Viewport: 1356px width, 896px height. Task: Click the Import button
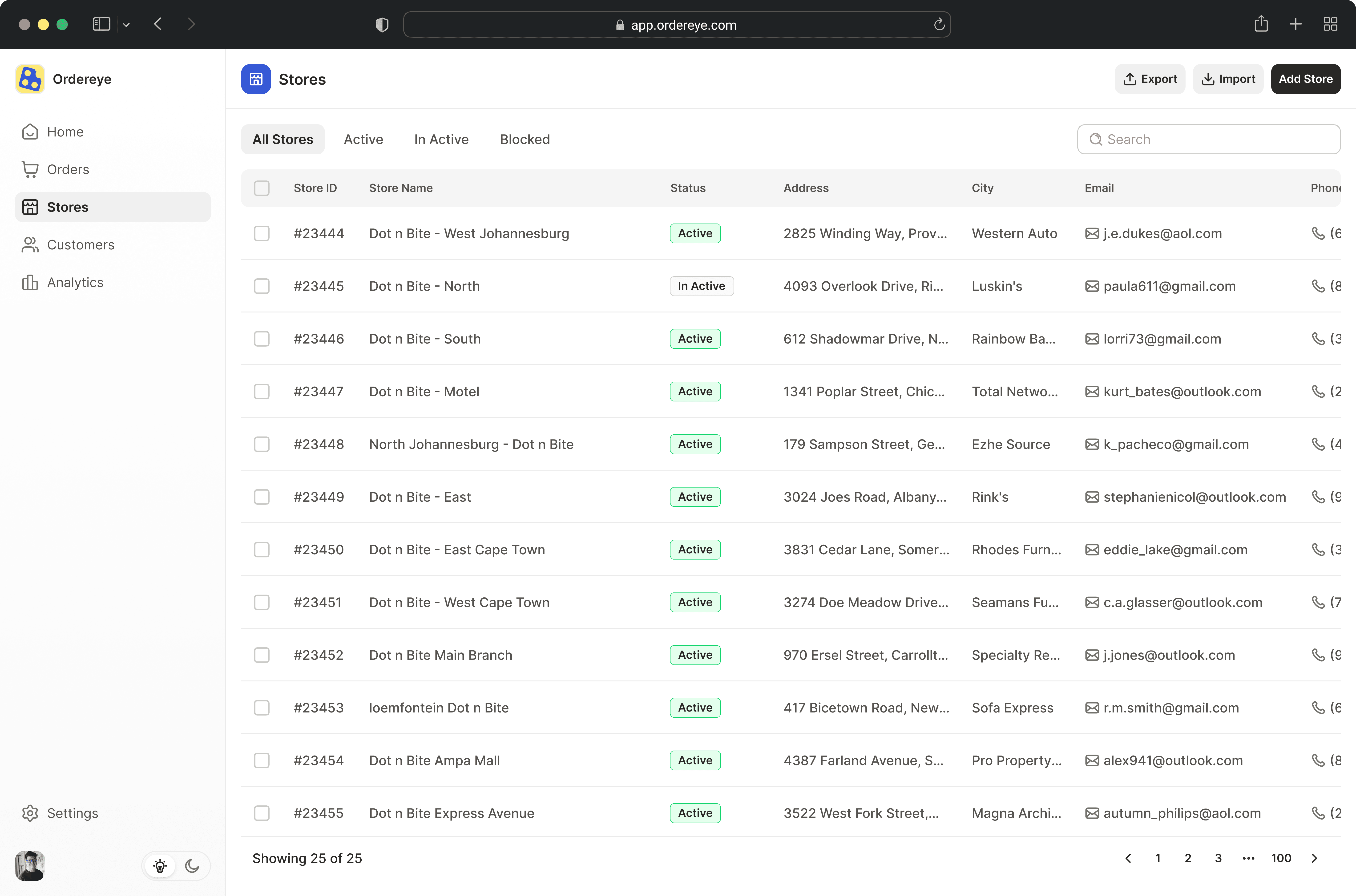point(1228,79)
